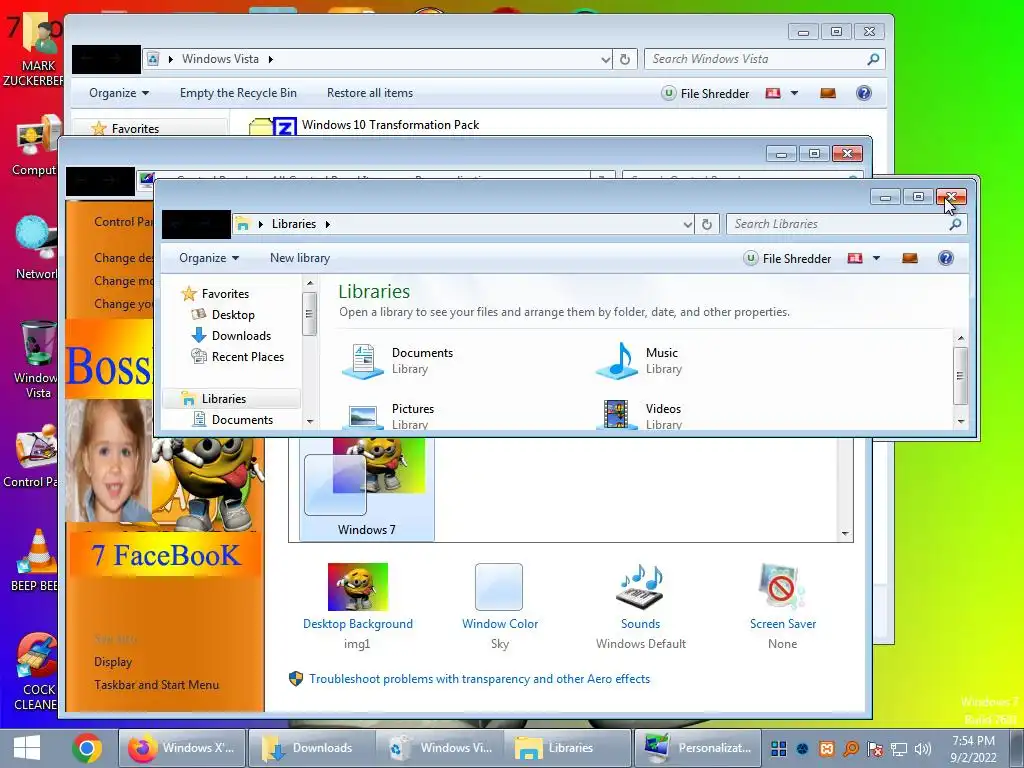Open the Libraries address bar history dropdown
The height and width of the screenshot is (768, 1024).
687,225
